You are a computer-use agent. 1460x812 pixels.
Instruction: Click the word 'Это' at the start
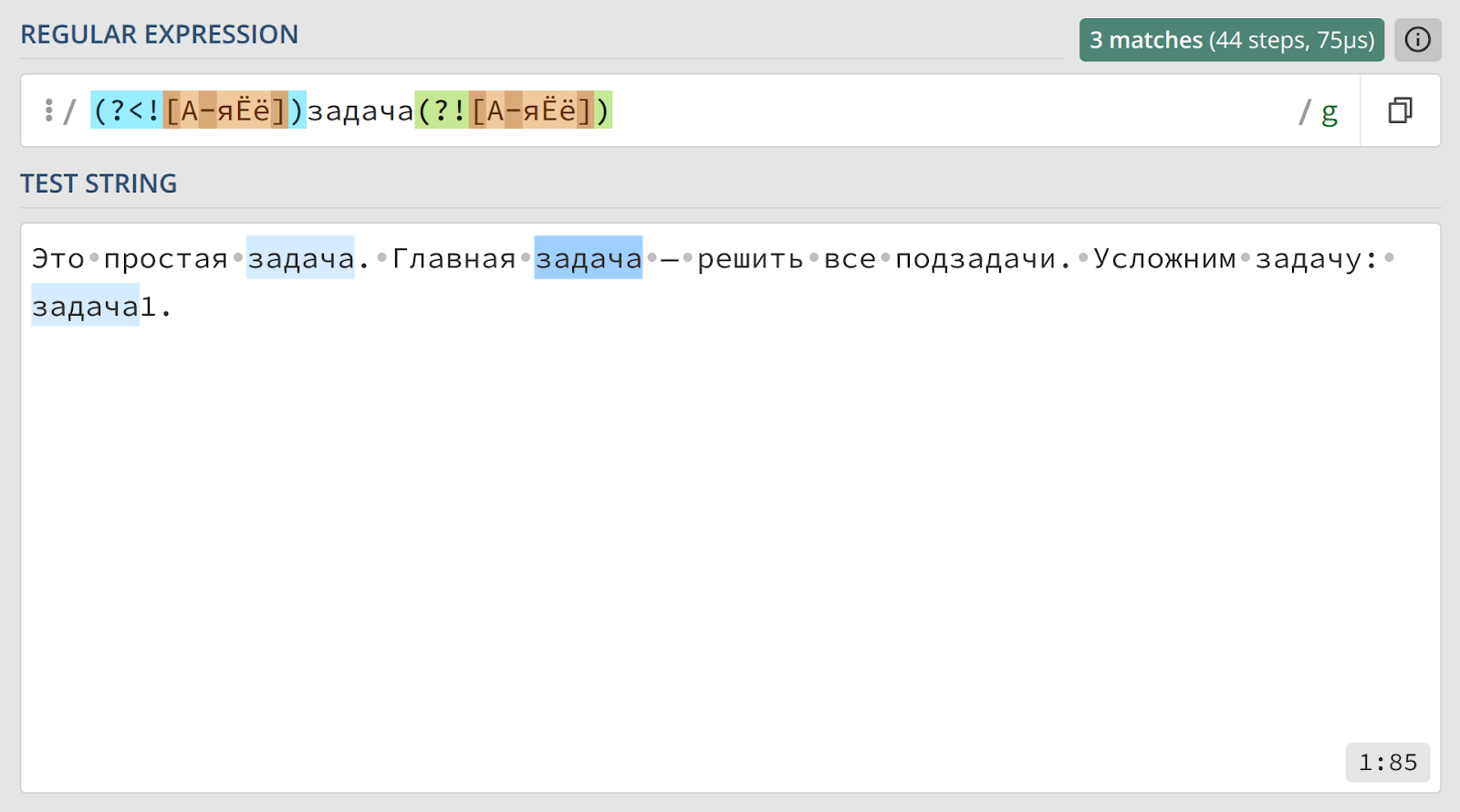pos(58,258)
